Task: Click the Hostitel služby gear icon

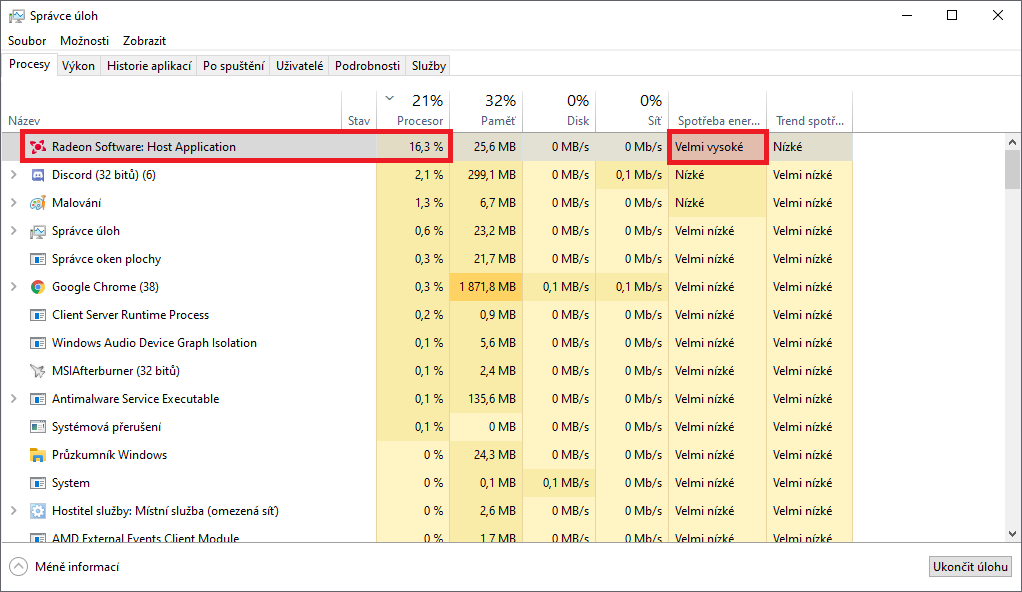Action: click(38, 511)
